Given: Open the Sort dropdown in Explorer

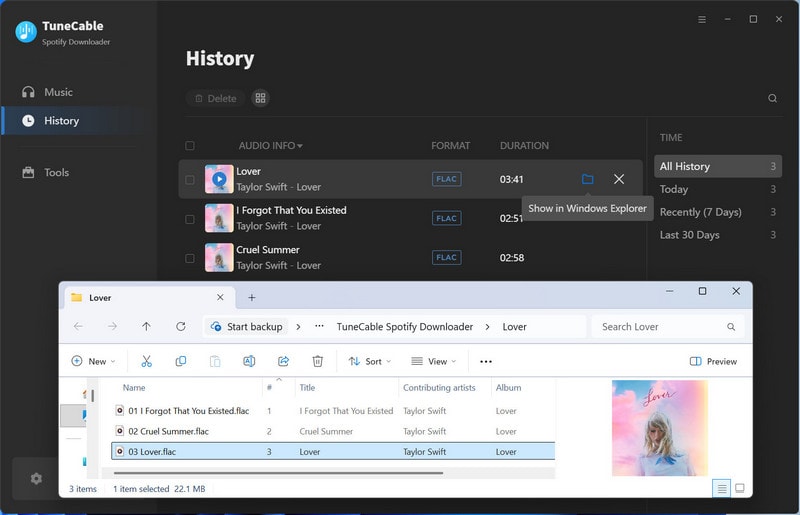Looking at the screenshot, I should pos(369,361).
